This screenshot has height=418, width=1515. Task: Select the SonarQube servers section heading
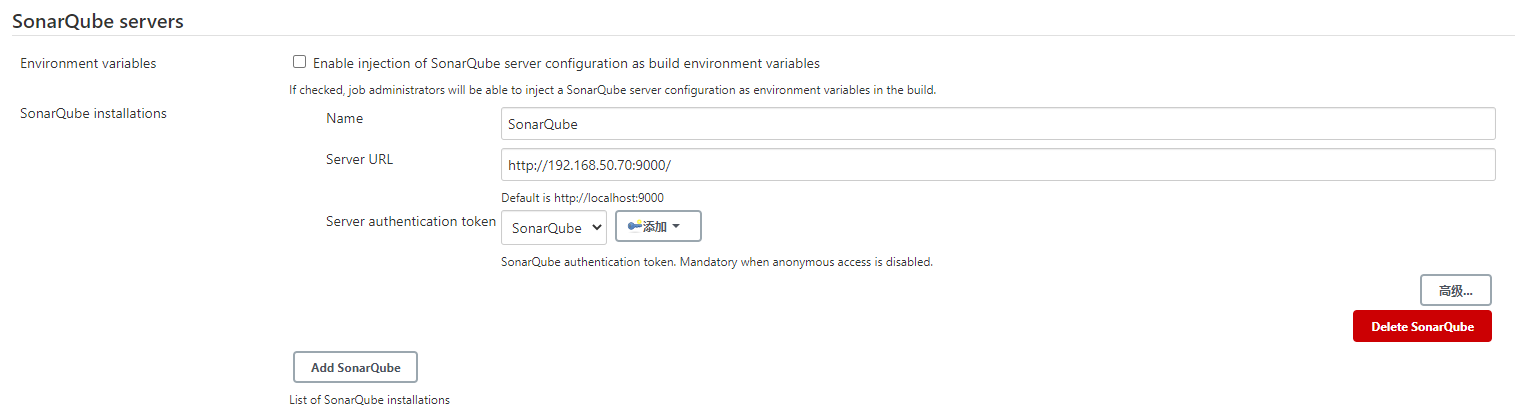click(98, 20)
